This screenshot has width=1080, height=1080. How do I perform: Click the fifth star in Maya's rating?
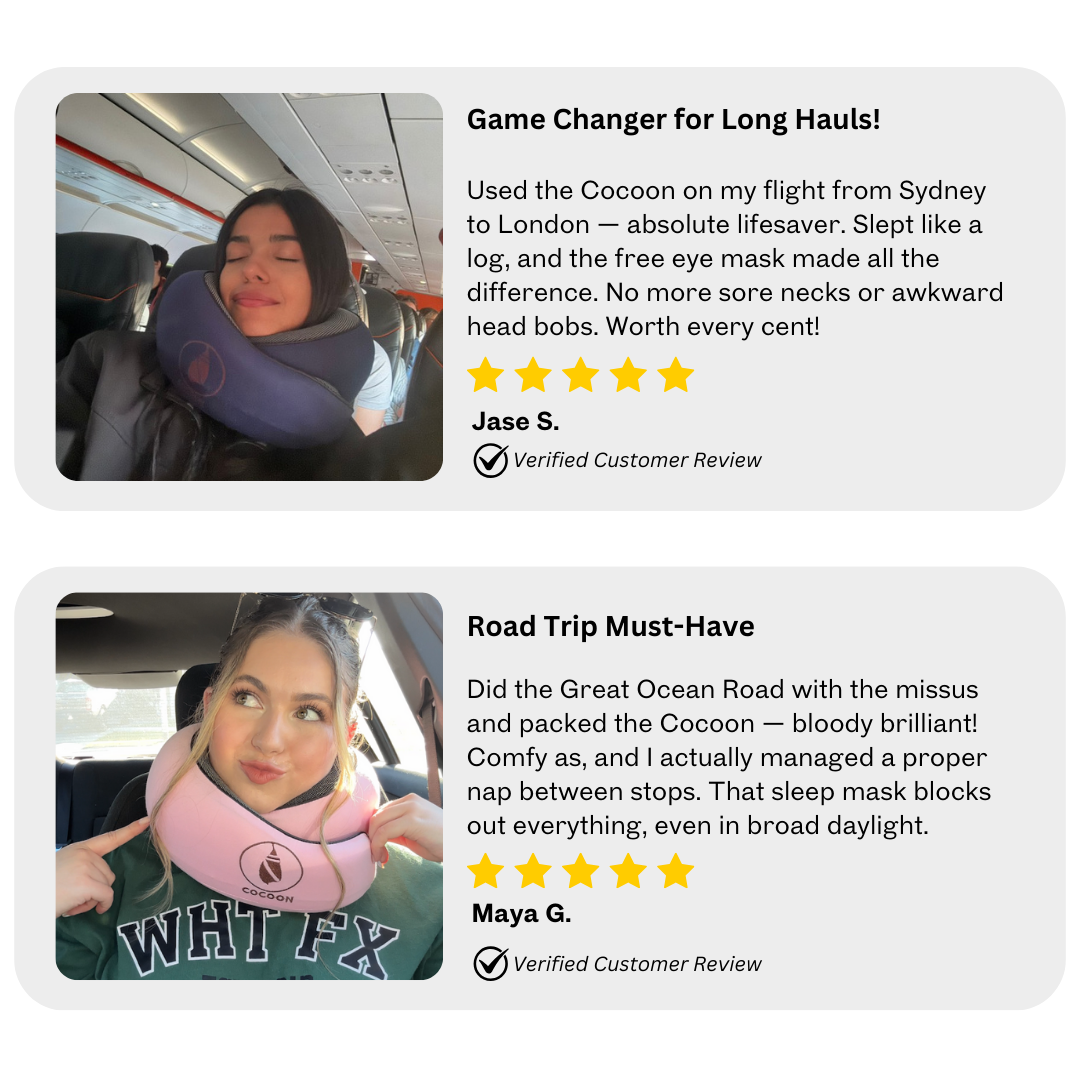675,871
